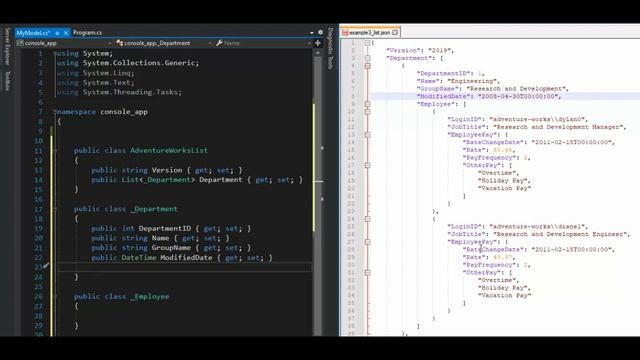Click the "GroupName" JSON line
Image resolution: width=640 pixels, height=360 pixels.
click(x=493, y=89)
